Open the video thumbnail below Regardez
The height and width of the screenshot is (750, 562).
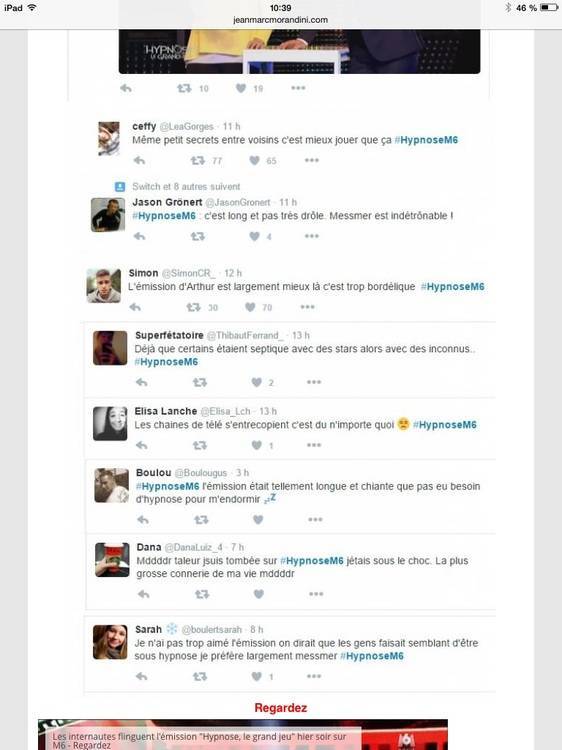tap(243, 735)
